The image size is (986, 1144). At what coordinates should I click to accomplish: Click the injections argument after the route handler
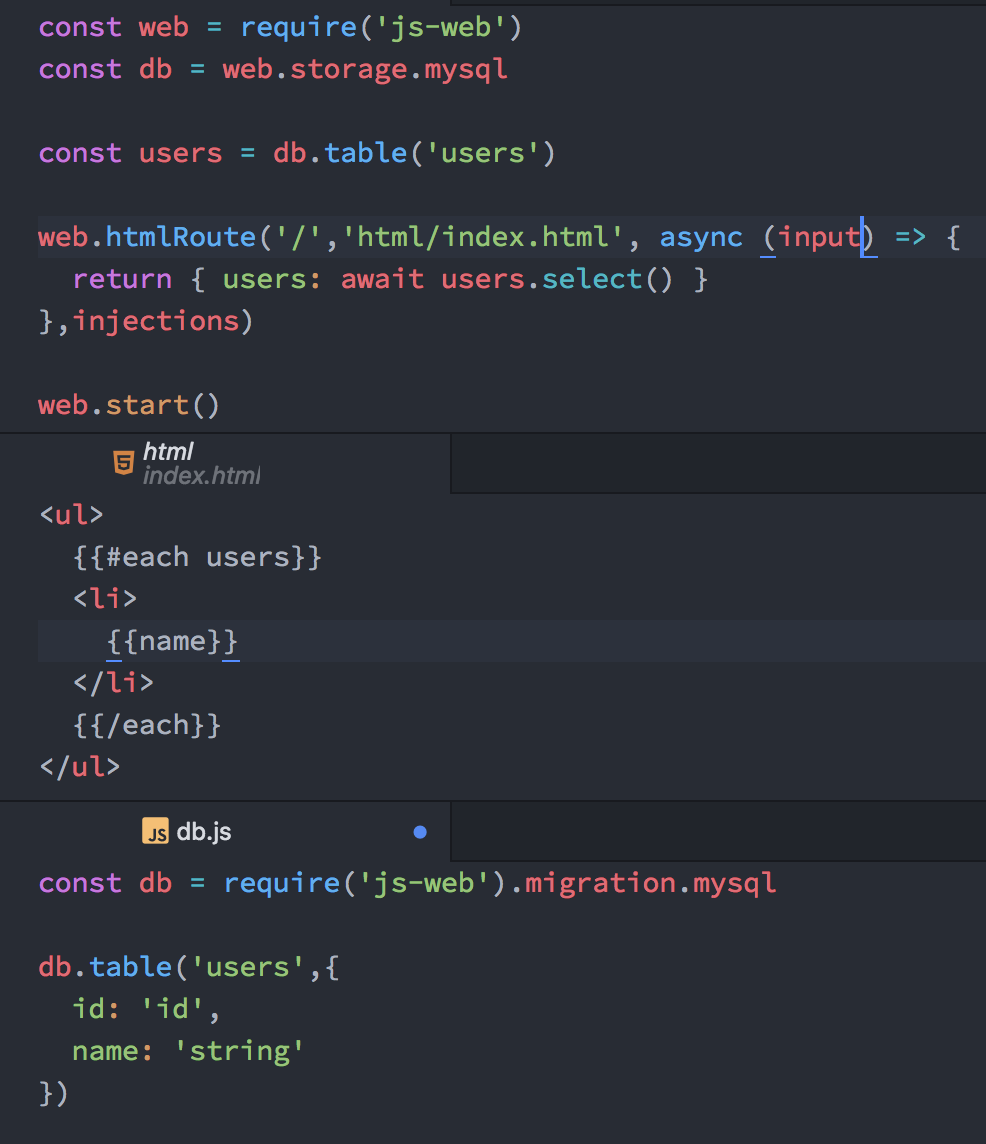(157, 320)
